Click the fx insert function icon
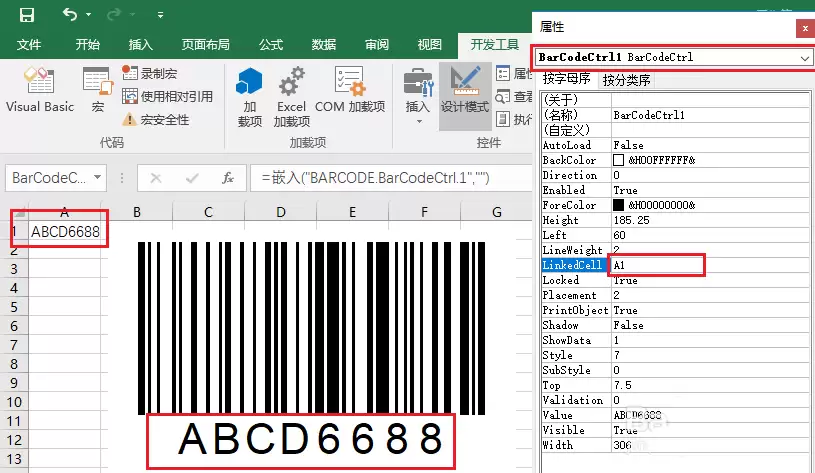815x473 pixels. coord(228,178)
